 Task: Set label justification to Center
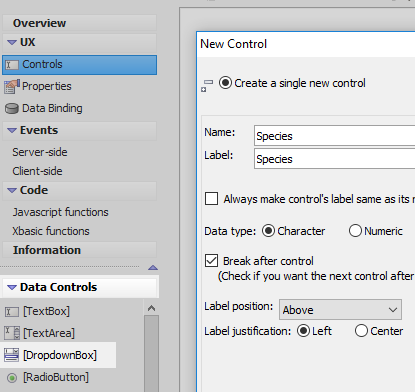click(361, 331)
